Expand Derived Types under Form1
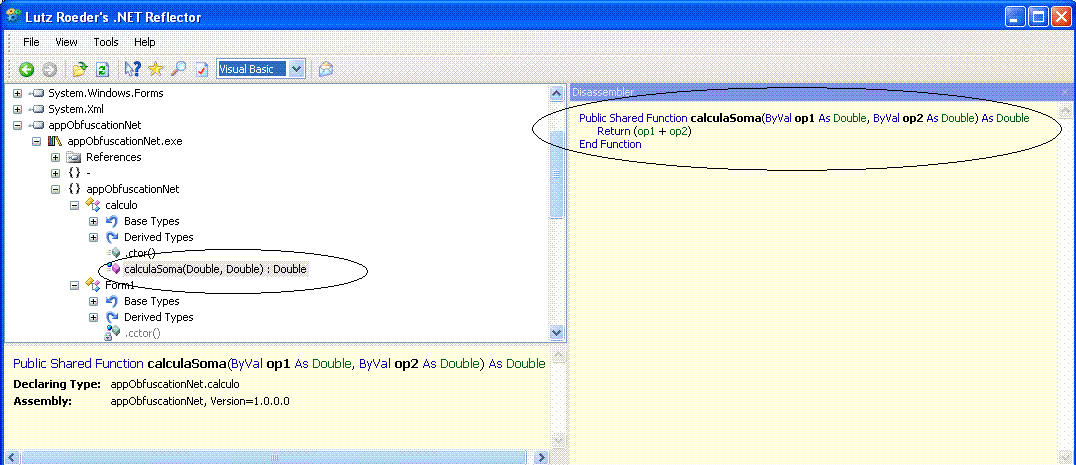Screen dimensions: 1076x465 tap(94, 317)
